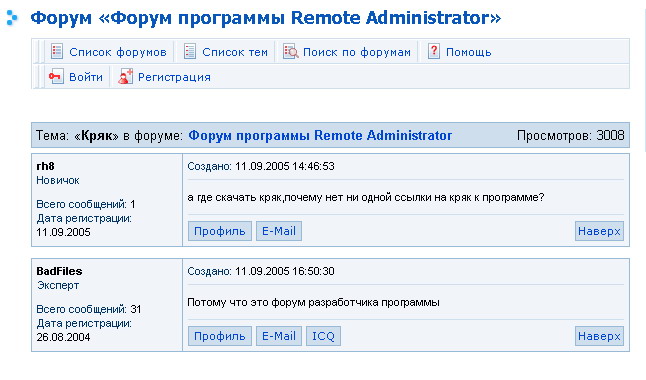
Task: Click the forum list document icon
Action: [x=57, y=52]
